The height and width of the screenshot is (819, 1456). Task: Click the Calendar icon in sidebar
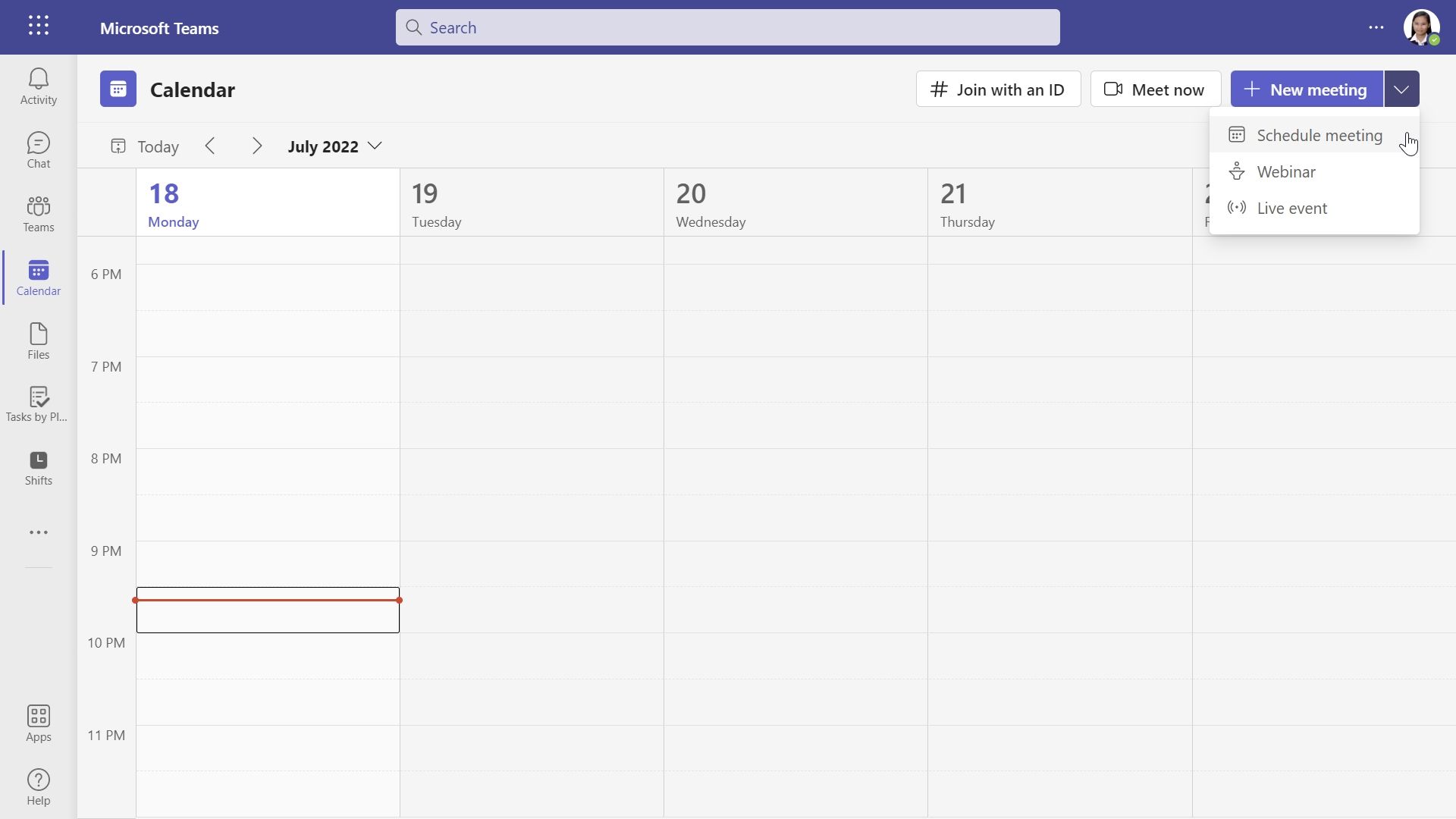click(38, 276)
